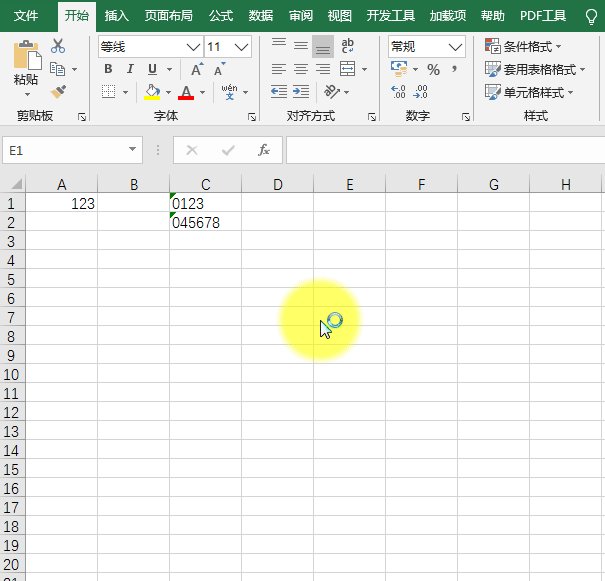This screenshot has height=581, width=605.
Task: Click the Center align icon
Action: pyautogui.click(x=301, y=69)
